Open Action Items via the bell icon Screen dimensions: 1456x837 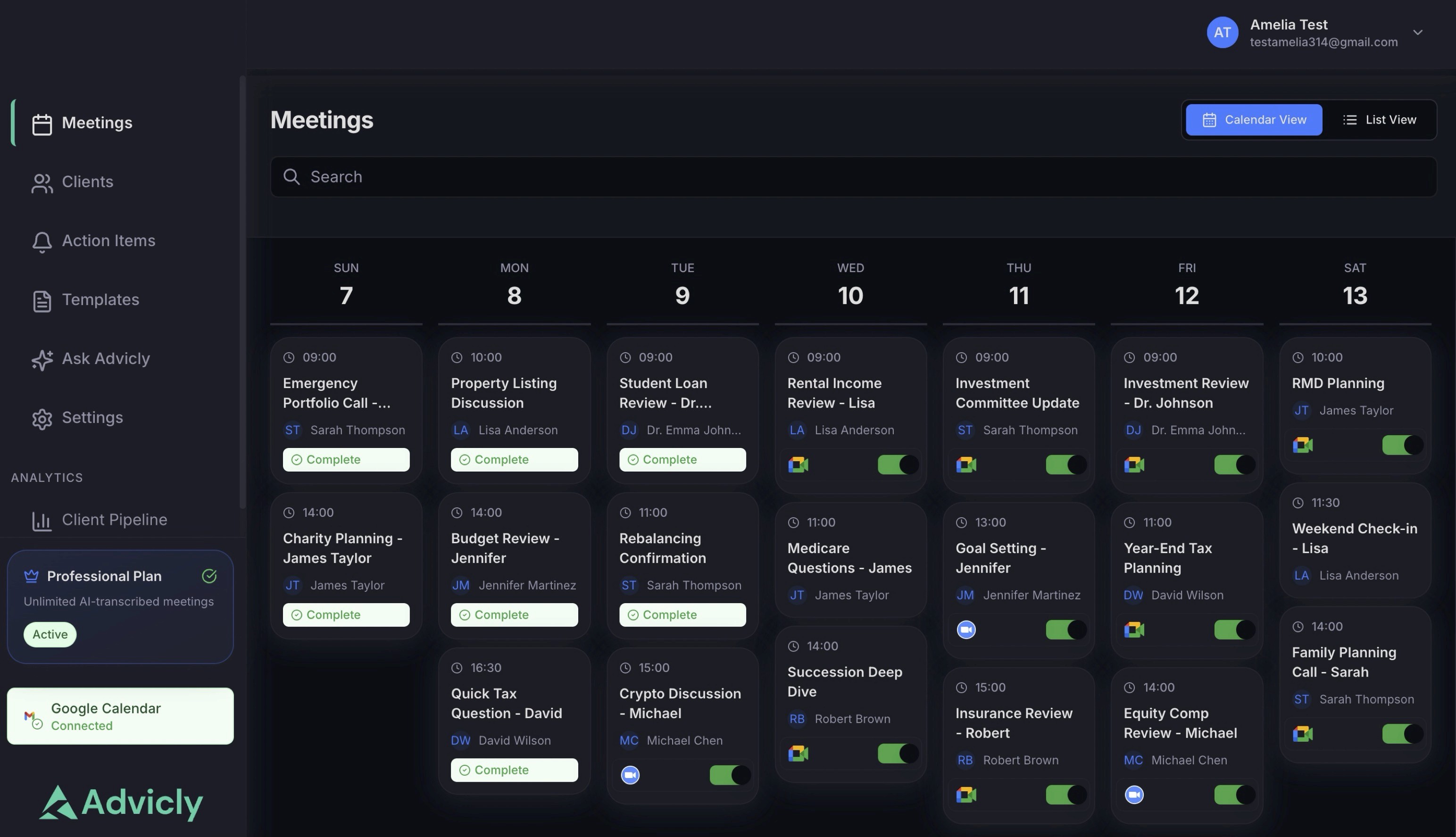click(42, 241)
